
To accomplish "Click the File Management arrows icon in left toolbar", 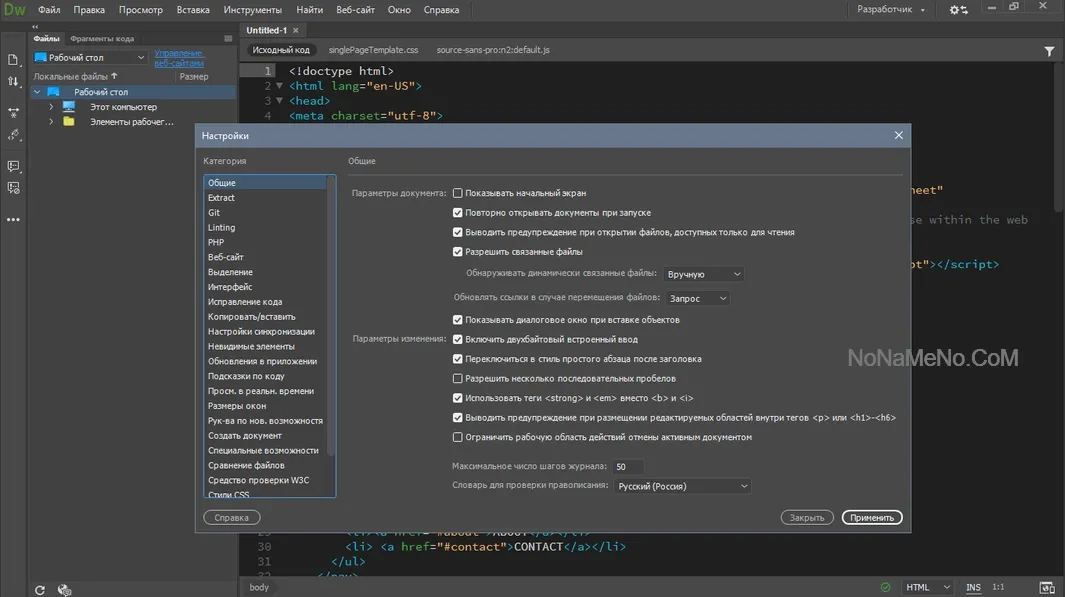I will tap(13, 82).
